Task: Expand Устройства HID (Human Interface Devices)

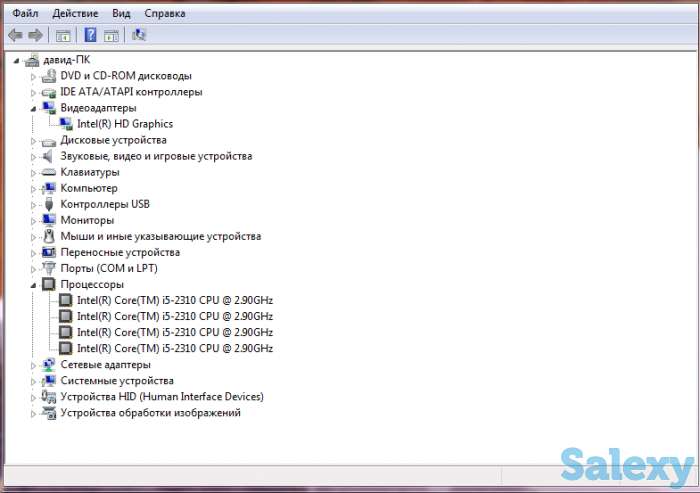Action: coord(33,397)
